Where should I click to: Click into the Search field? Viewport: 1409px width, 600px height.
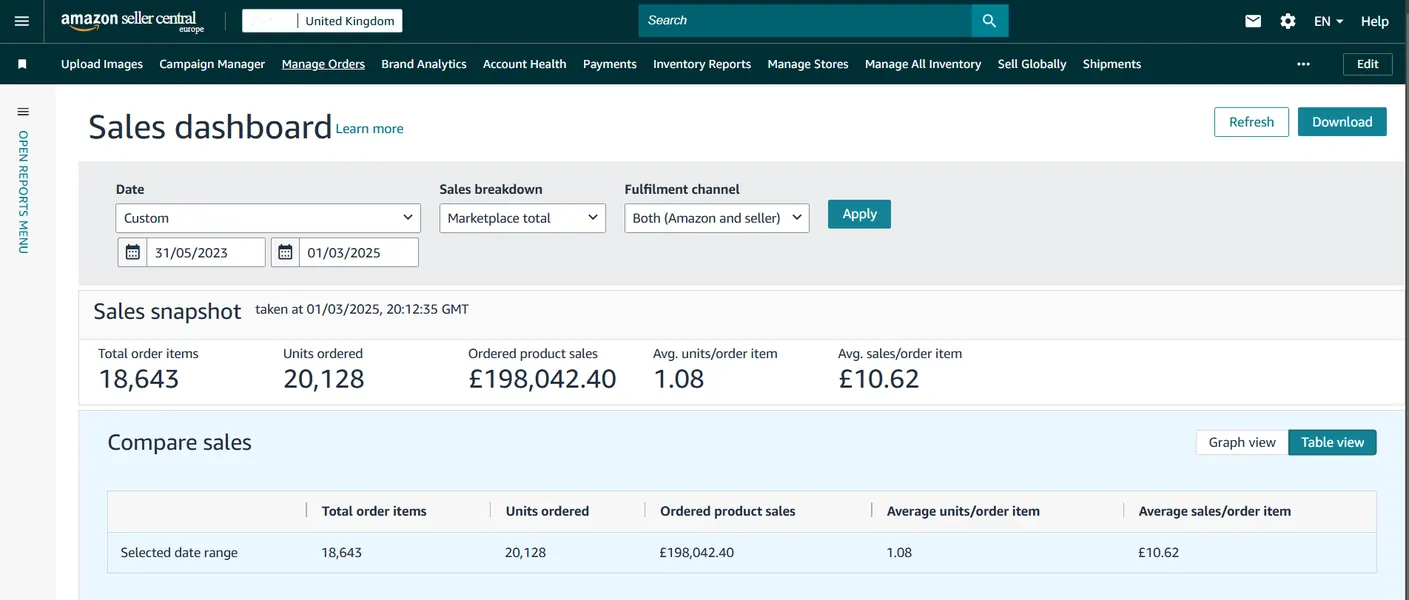coord(805,21)
